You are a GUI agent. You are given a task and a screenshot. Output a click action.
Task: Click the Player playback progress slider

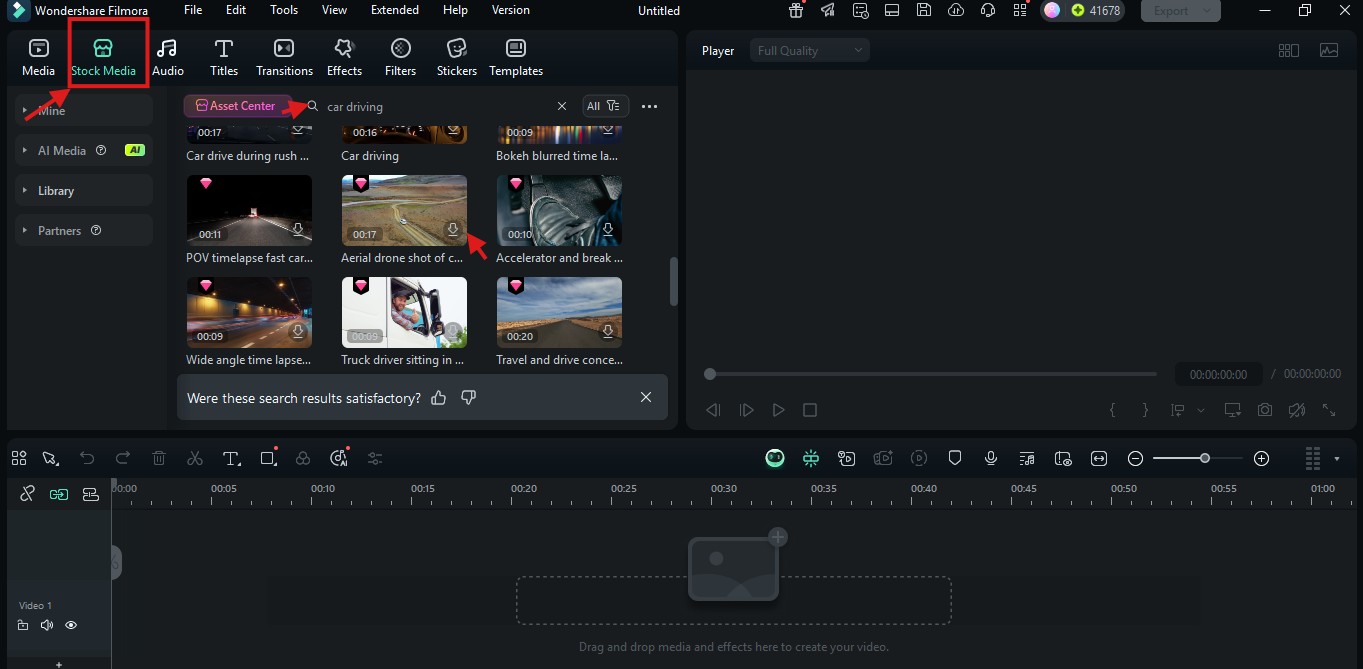coord(930,374)
